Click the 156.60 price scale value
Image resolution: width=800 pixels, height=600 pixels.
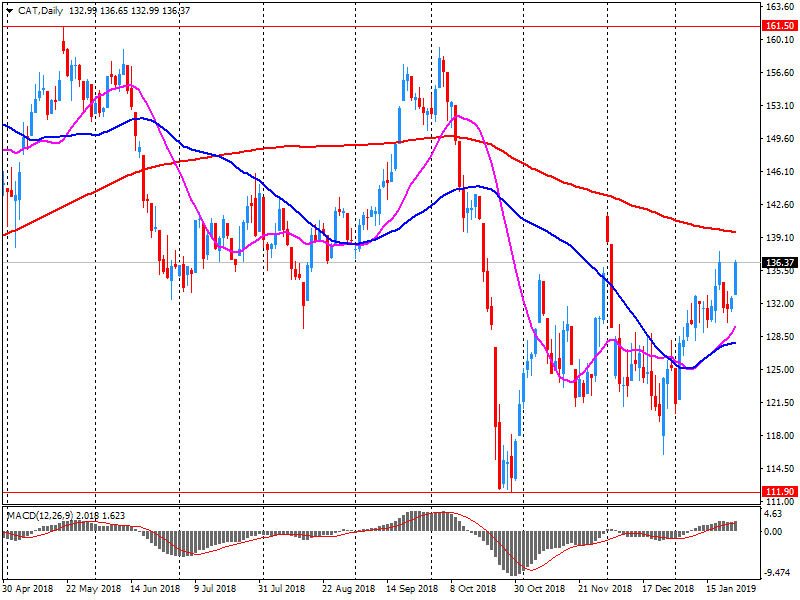point(780,73)
